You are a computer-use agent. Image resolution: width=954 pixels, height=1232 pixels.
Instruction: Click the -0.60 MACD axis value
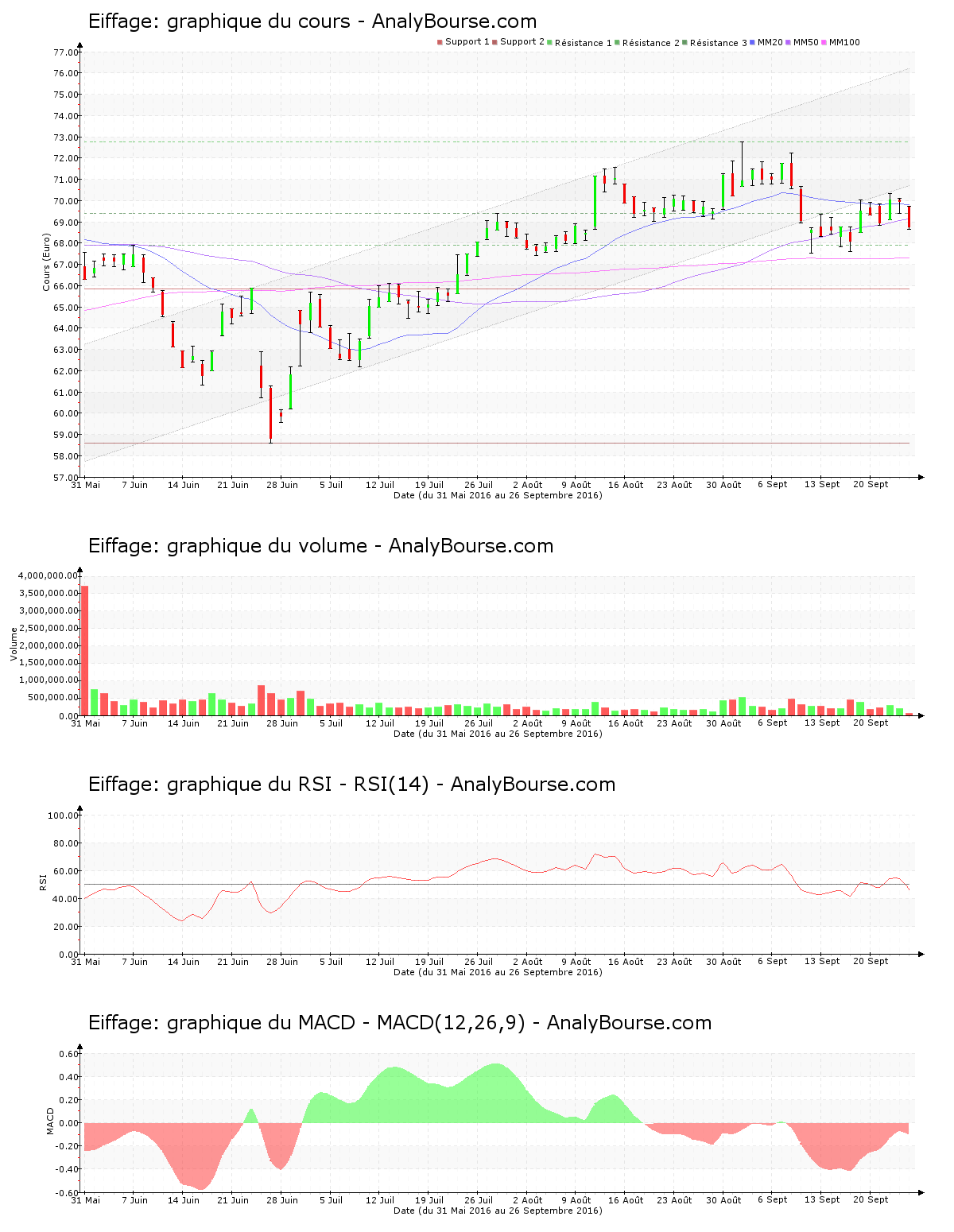click(x=68, y=1192)
